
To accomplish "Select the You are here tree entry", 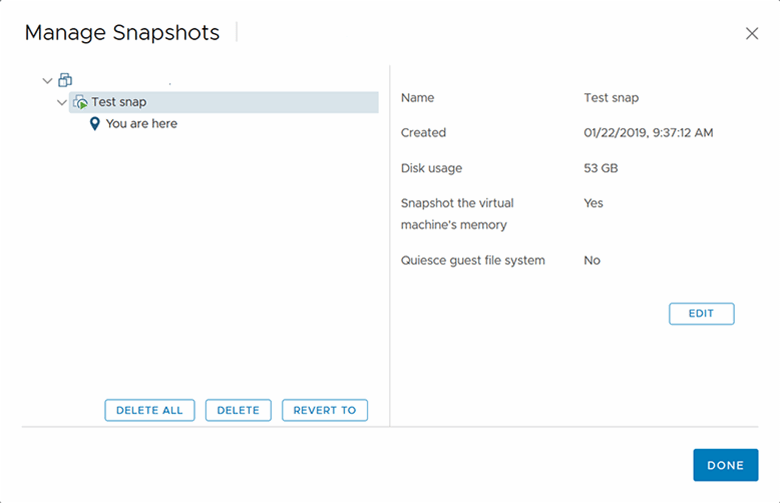I will coord(141,124).
